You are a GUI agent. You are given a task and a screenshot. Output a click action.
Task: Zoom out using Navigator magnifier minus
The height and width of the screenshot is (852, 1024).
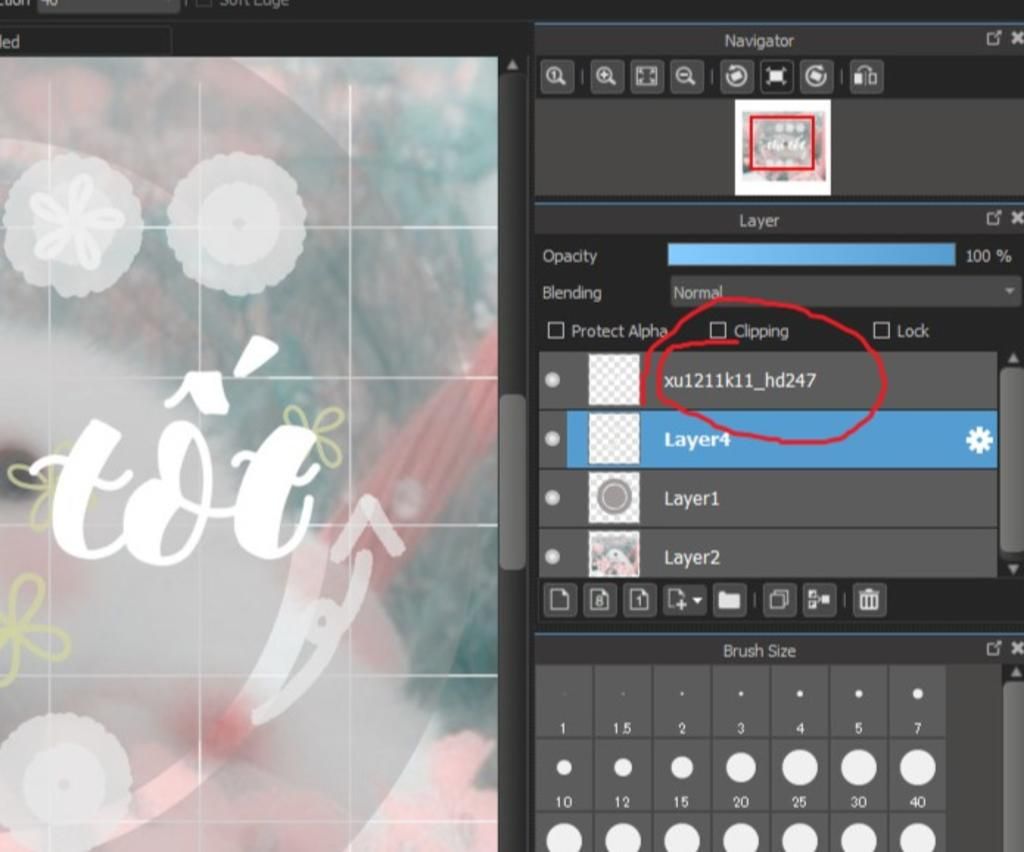click(686, 76)
